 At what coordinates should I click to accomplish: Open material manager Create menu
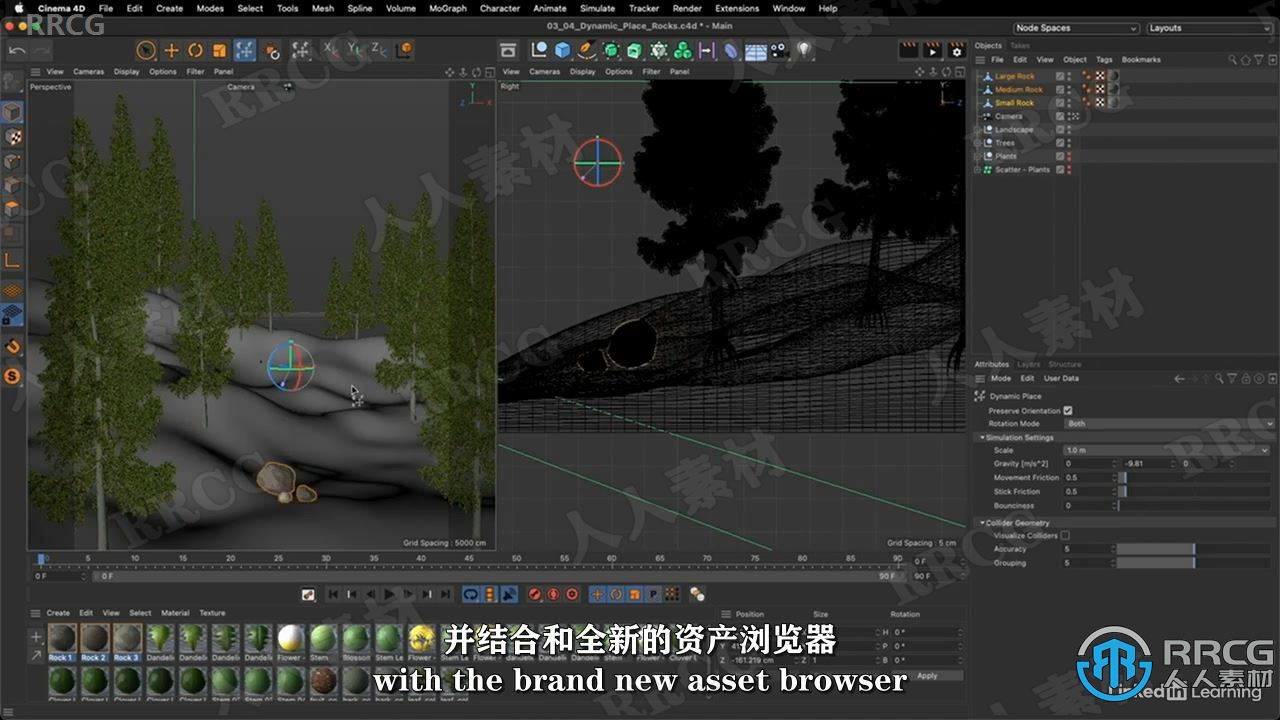coord(58,613)
